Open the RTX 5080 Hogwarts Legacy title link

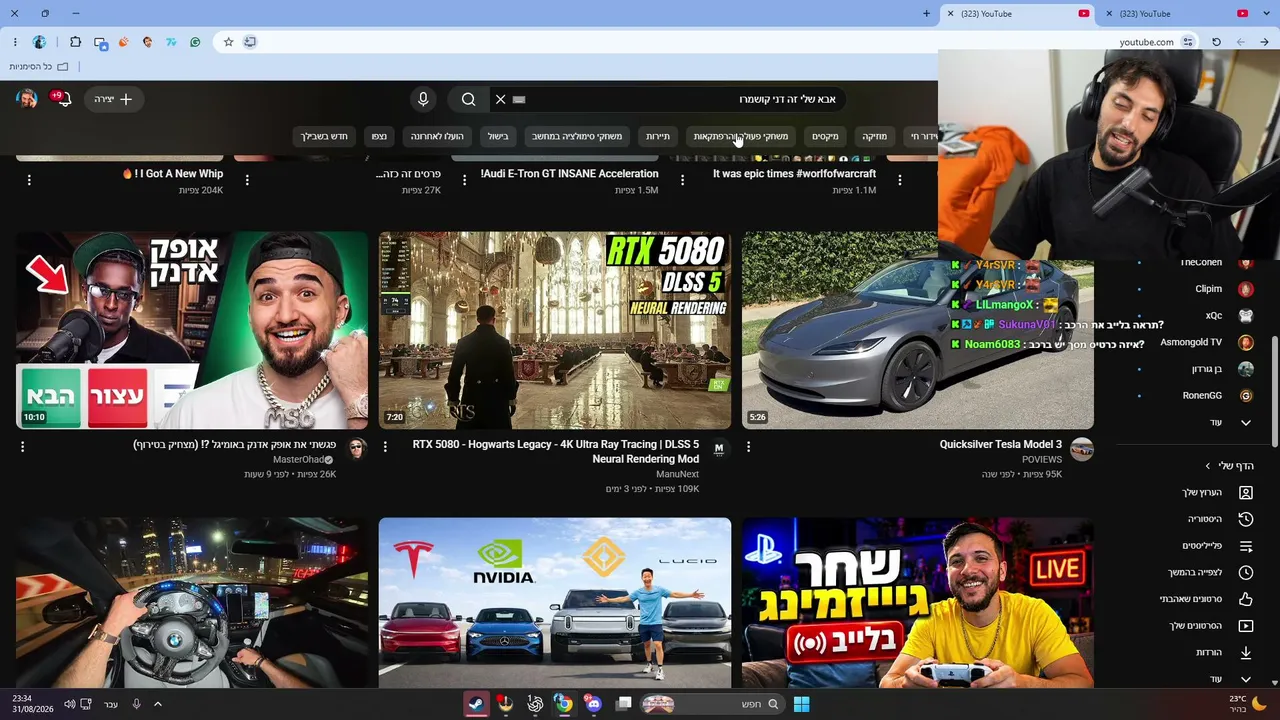point(556,452)
